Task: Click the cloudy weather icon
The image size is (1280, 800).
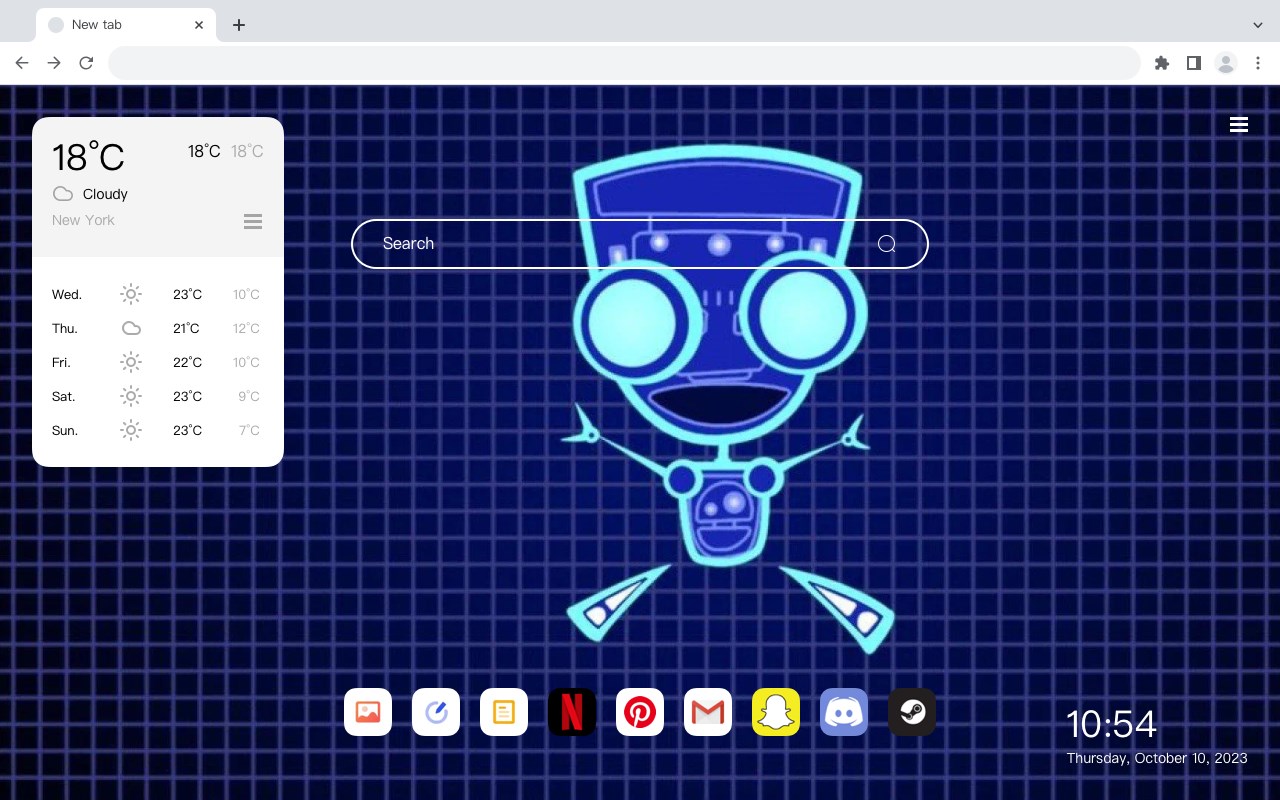Action: pyautogui.click(x=63, y=194)
